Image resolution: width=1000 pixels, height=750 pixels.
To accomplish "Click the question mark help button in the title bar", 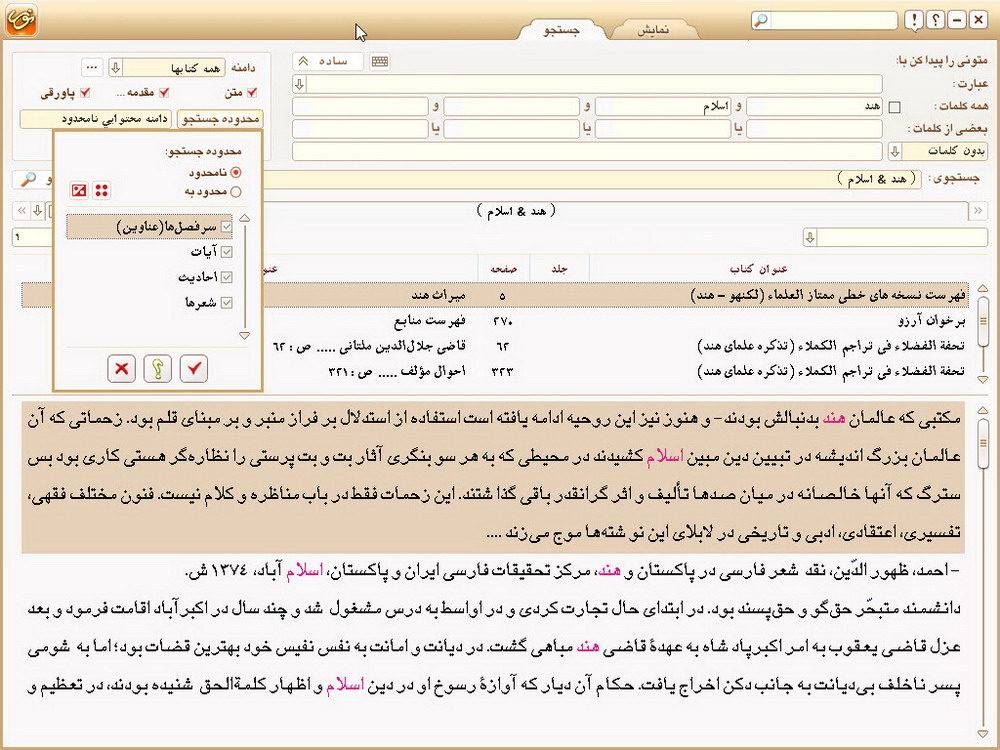I will 936,20.
